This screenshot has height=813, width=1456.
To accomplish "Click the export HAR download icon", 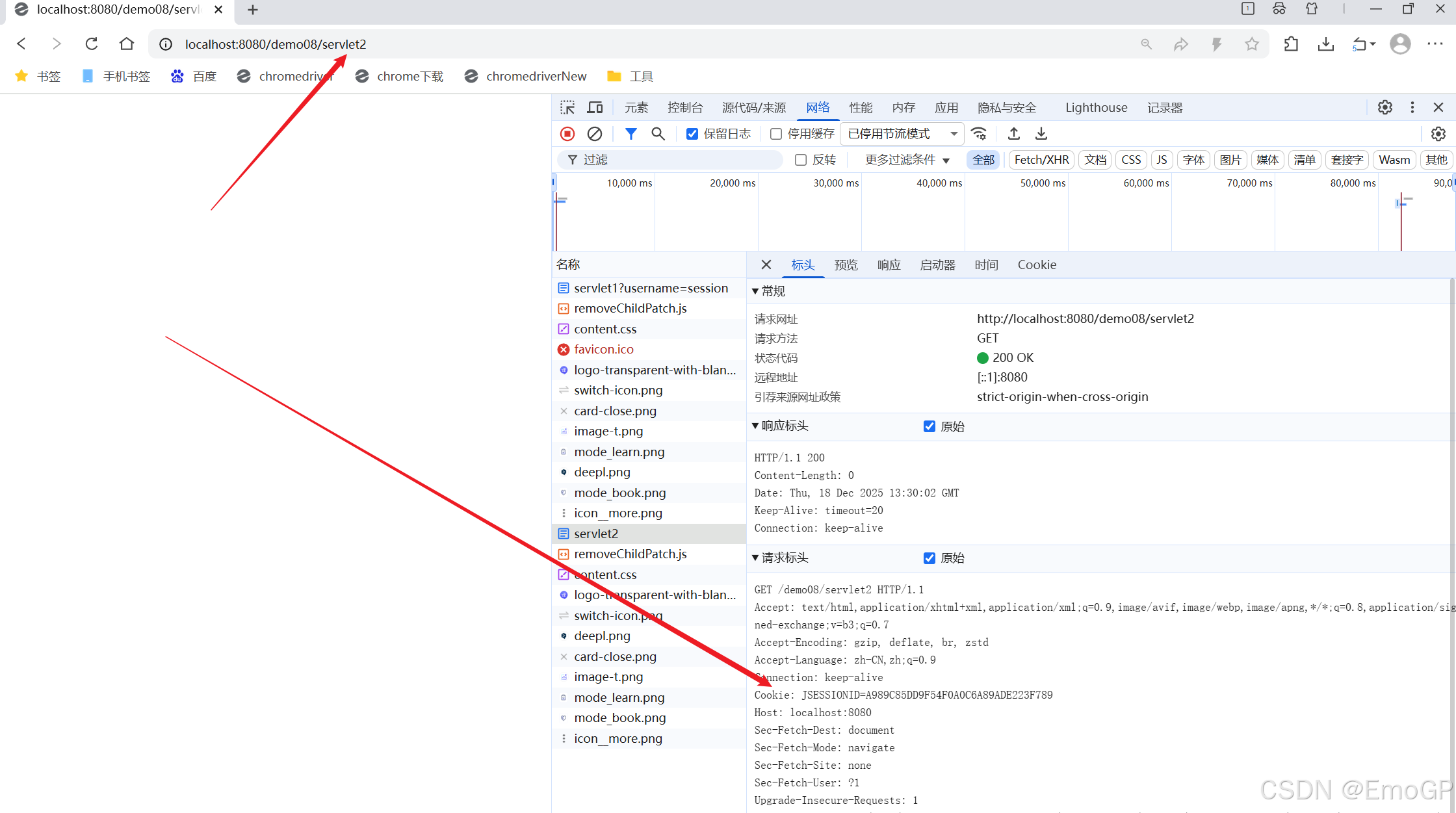I will [1041, 134].
